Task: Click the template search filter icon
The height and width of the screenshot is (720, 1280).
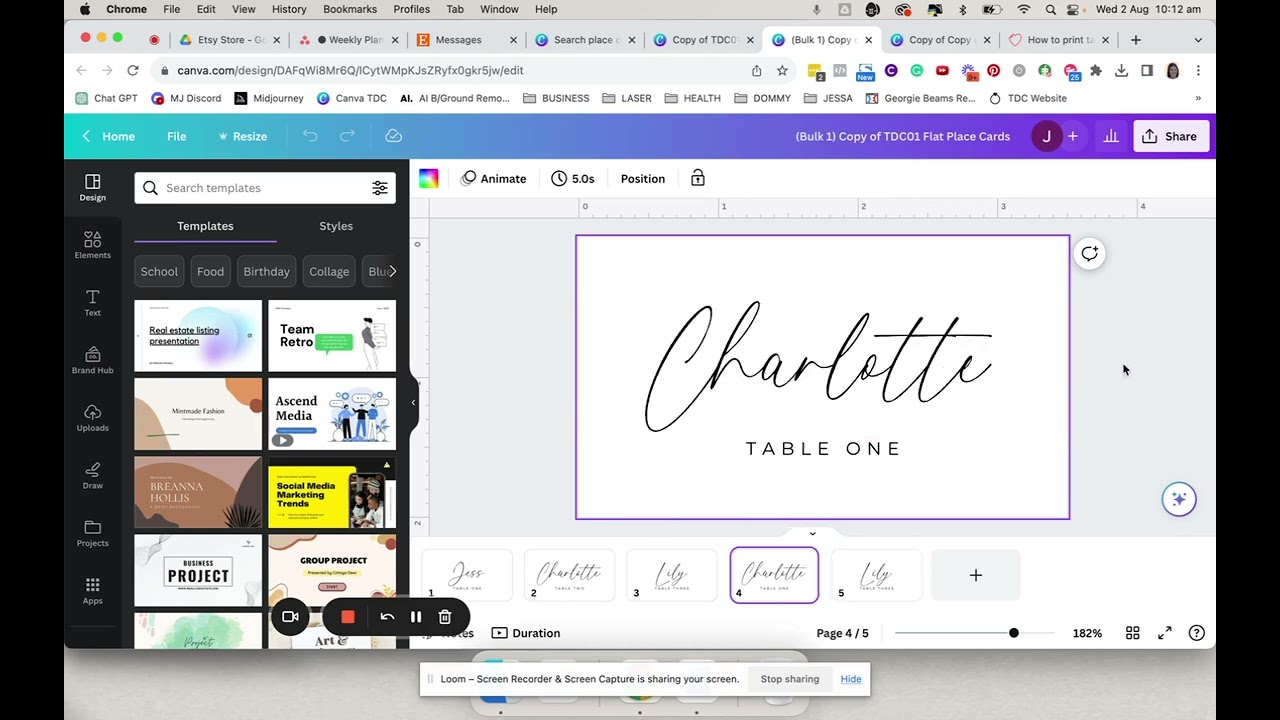Action: coord(380,188)
